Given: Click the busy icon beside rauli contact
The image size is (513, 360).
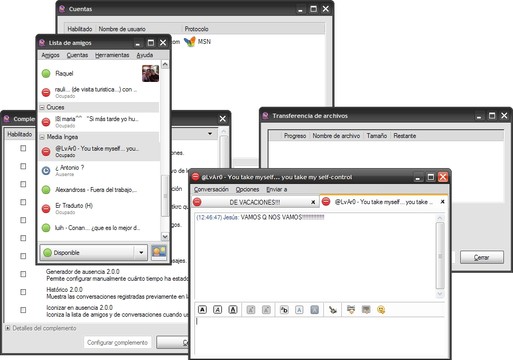Looking at the screenshot, I should pos(46,92).
